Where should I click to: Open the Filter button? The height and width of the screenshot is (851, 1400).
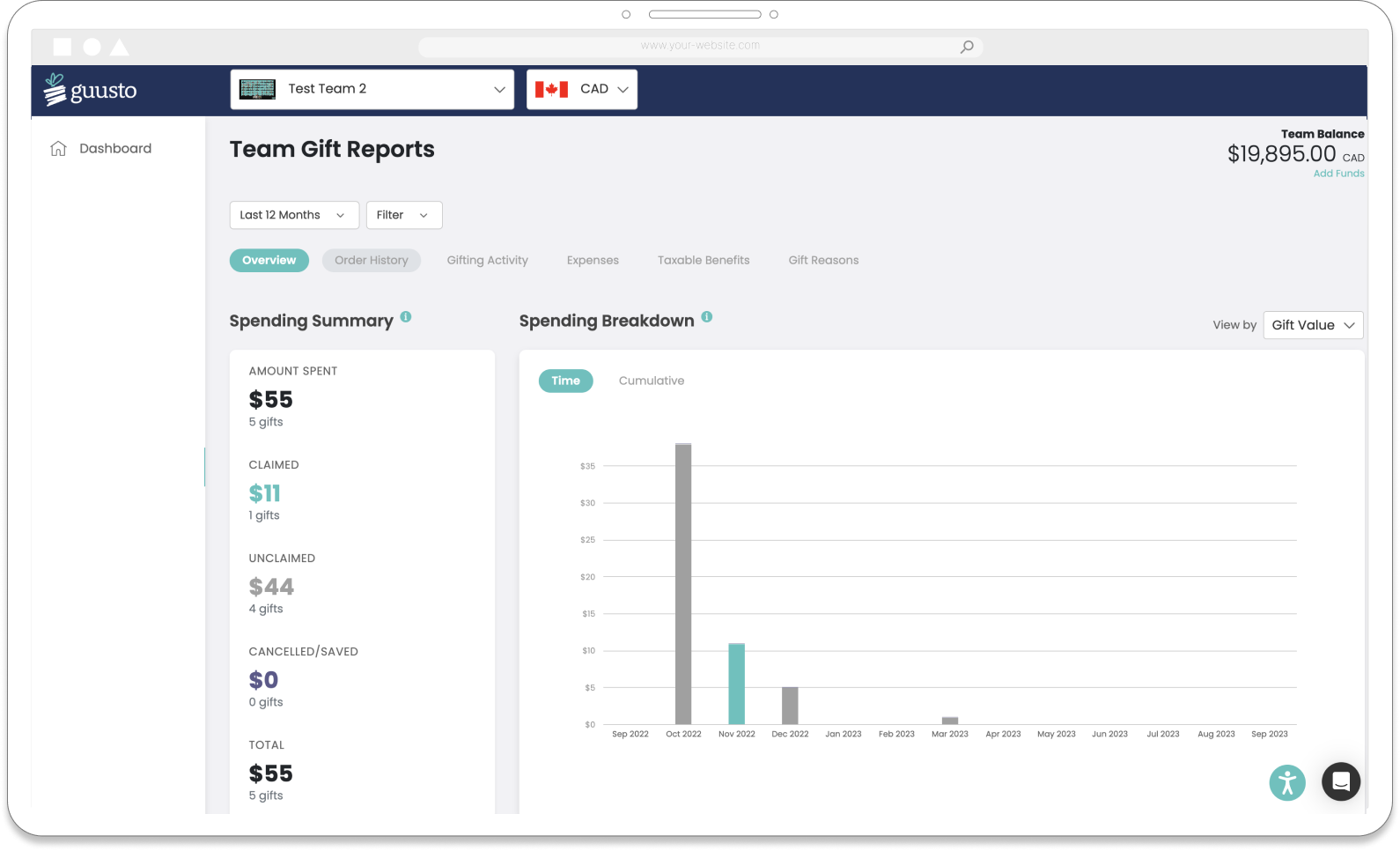click(x=403, y=215)
